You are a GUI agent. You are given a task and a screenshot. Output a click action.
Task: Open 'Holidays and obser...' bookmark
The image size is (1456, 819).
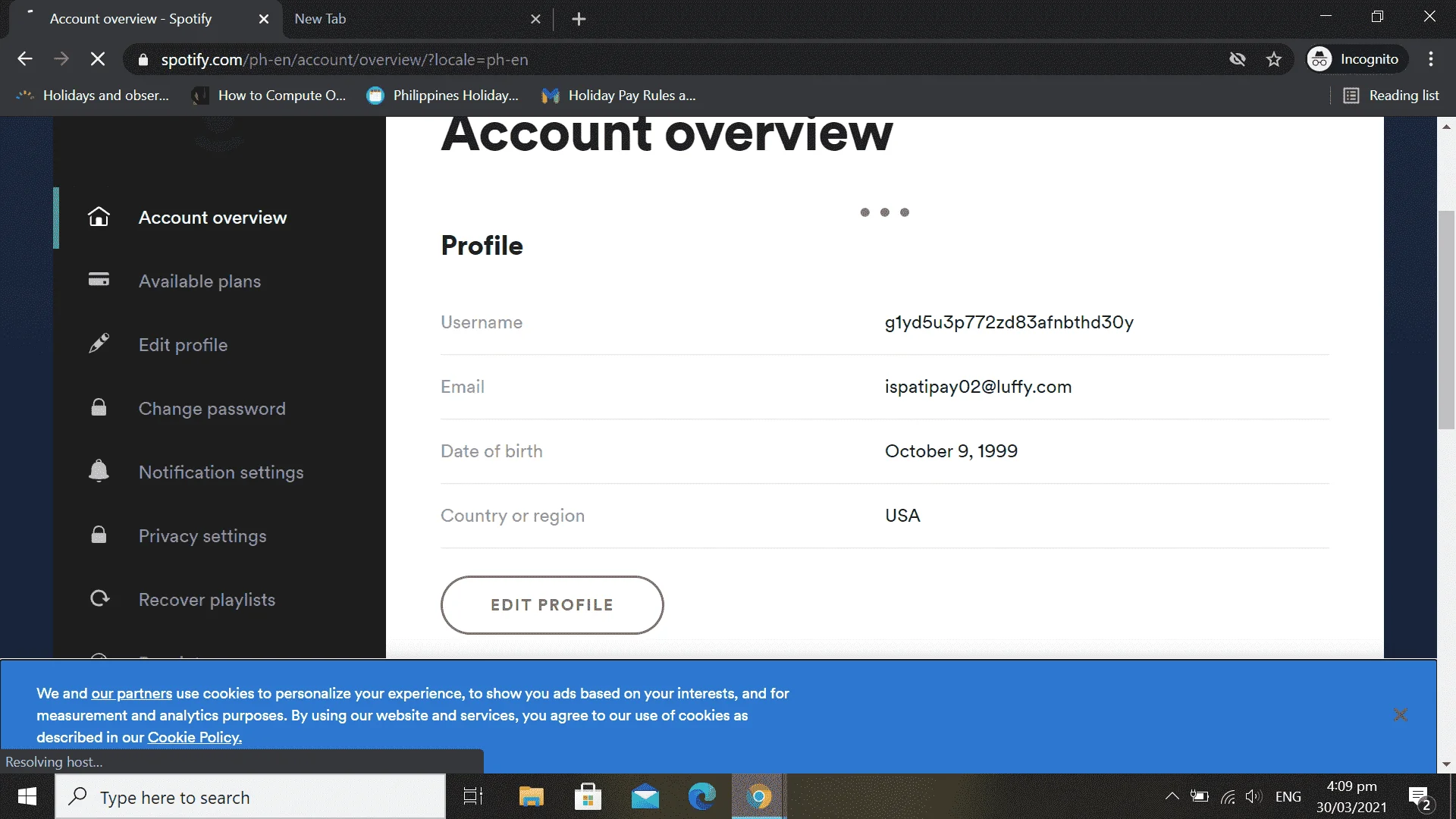pos(93,96)
